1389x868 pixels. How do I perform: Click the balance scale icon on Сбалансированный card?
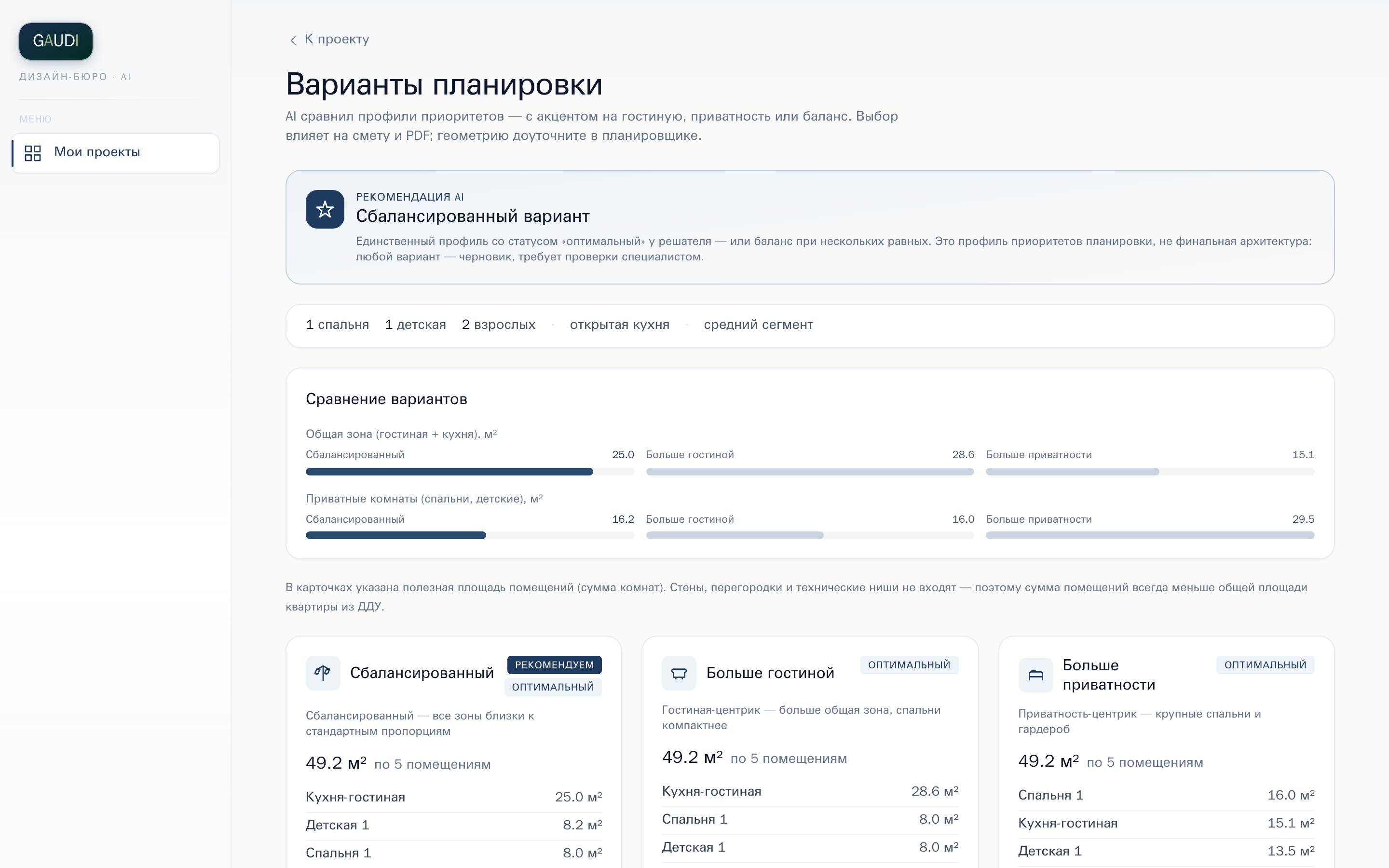pos(323,673)
